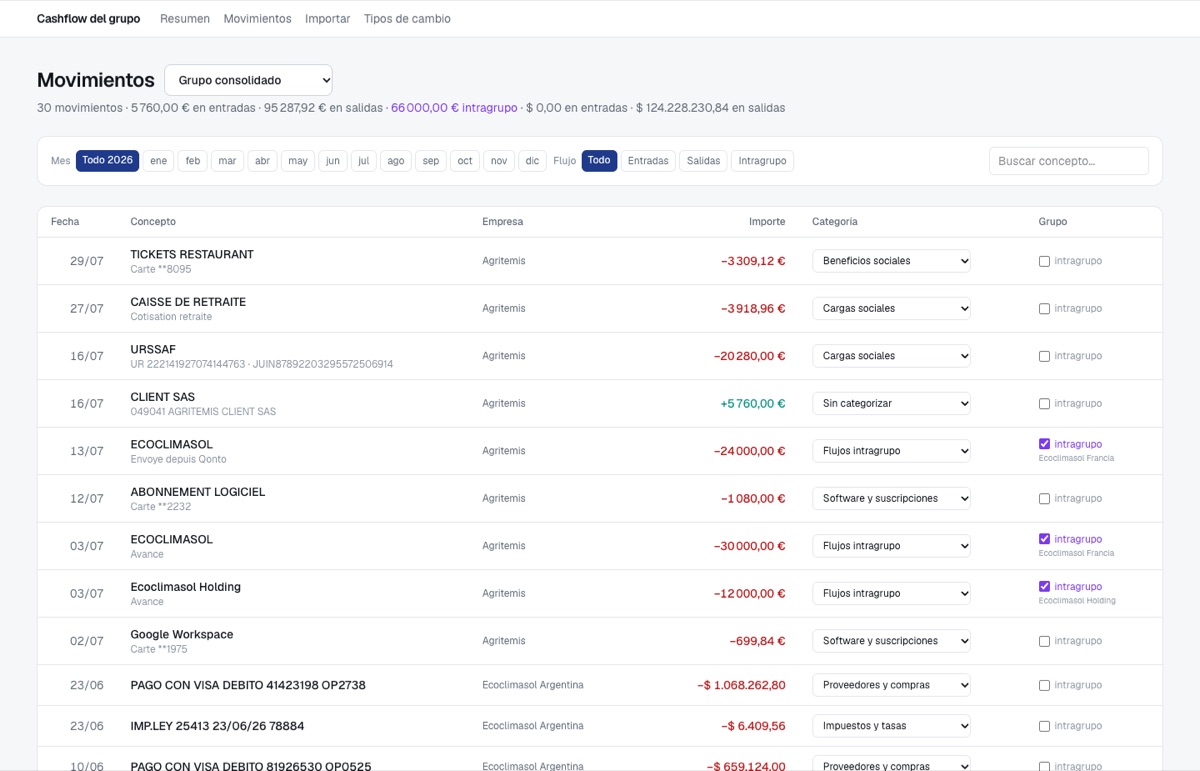
Task: Click the Cashflow del grupo title
Action: point(88,19)
